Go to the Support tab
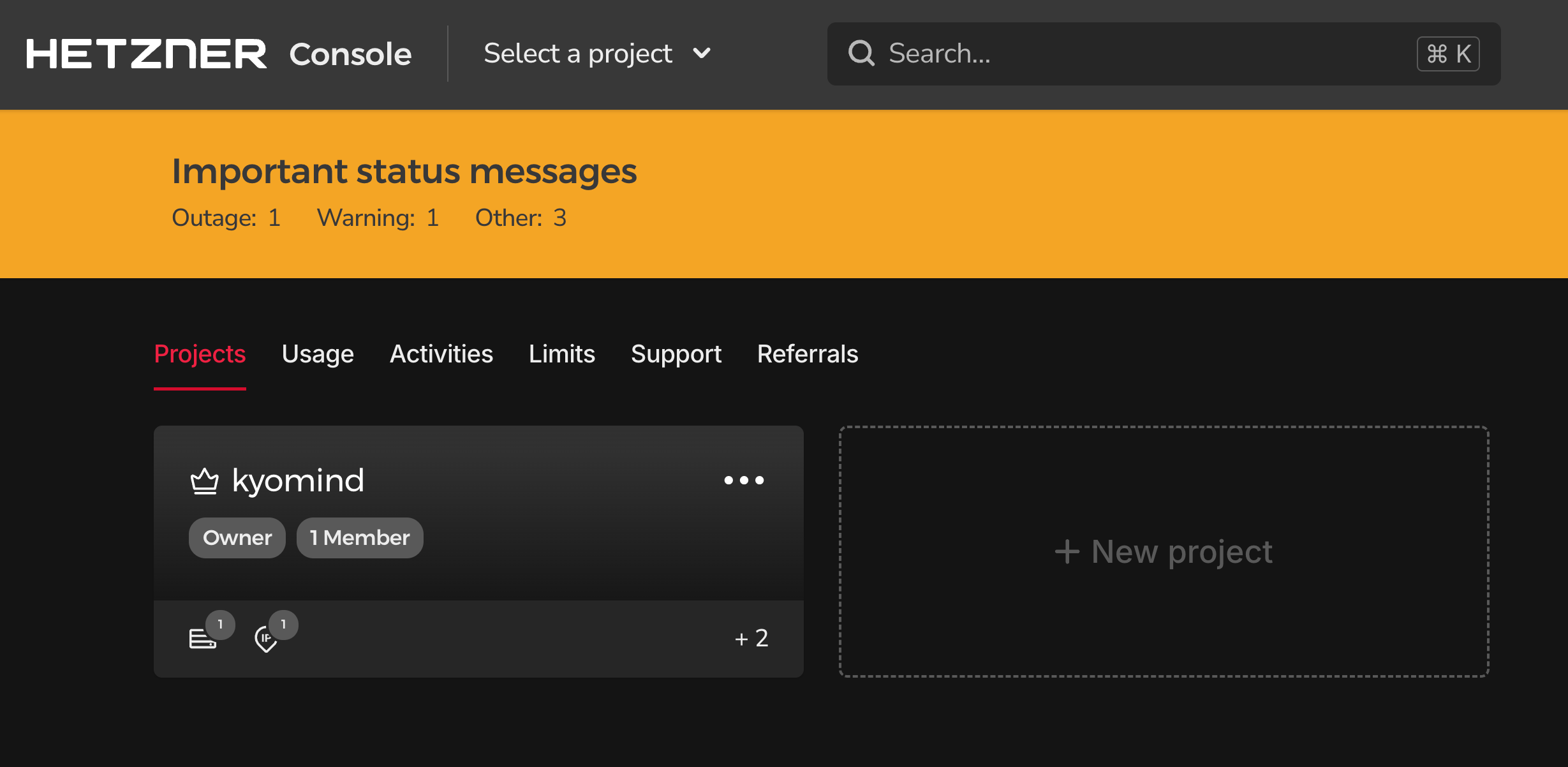 pyautogui.click(x=676, y=354)
